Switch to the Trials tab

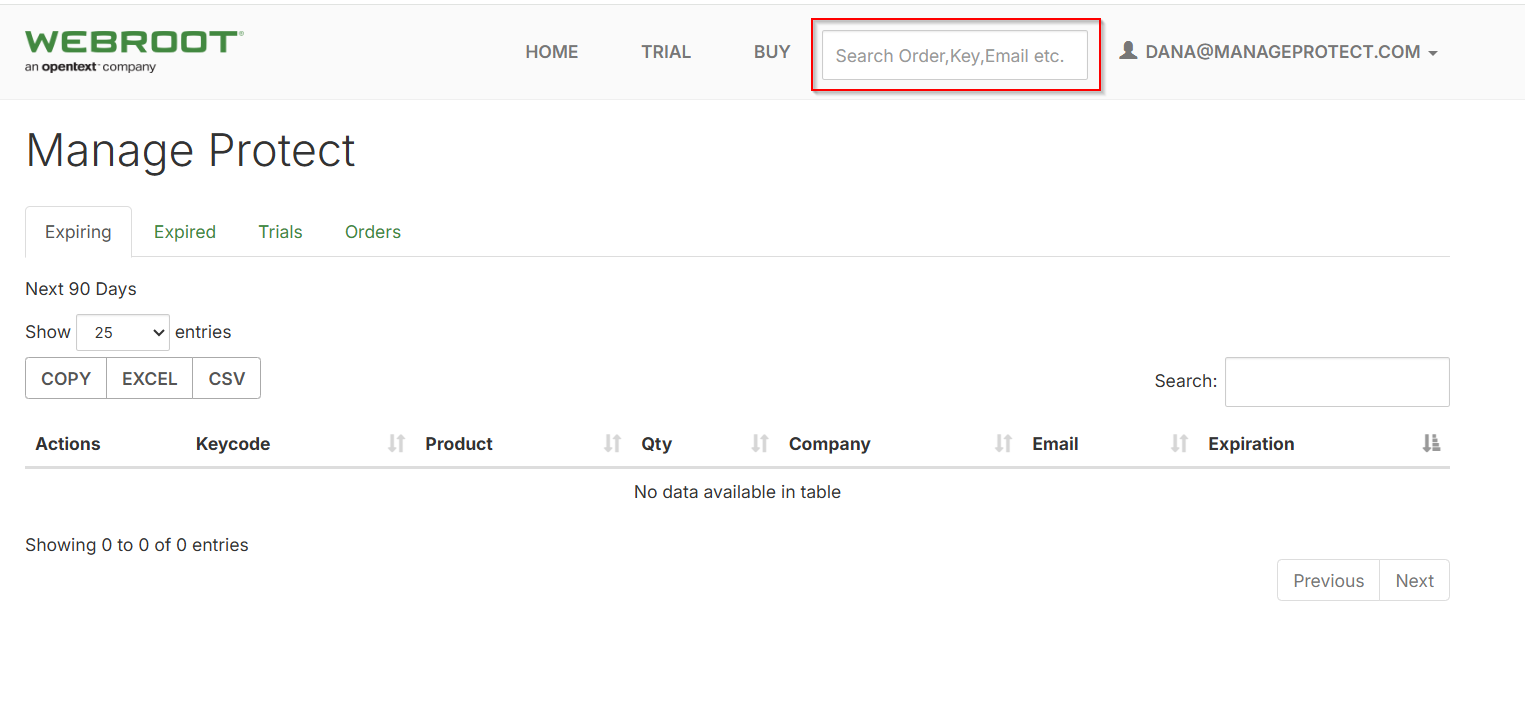click(x=280, y=232)
